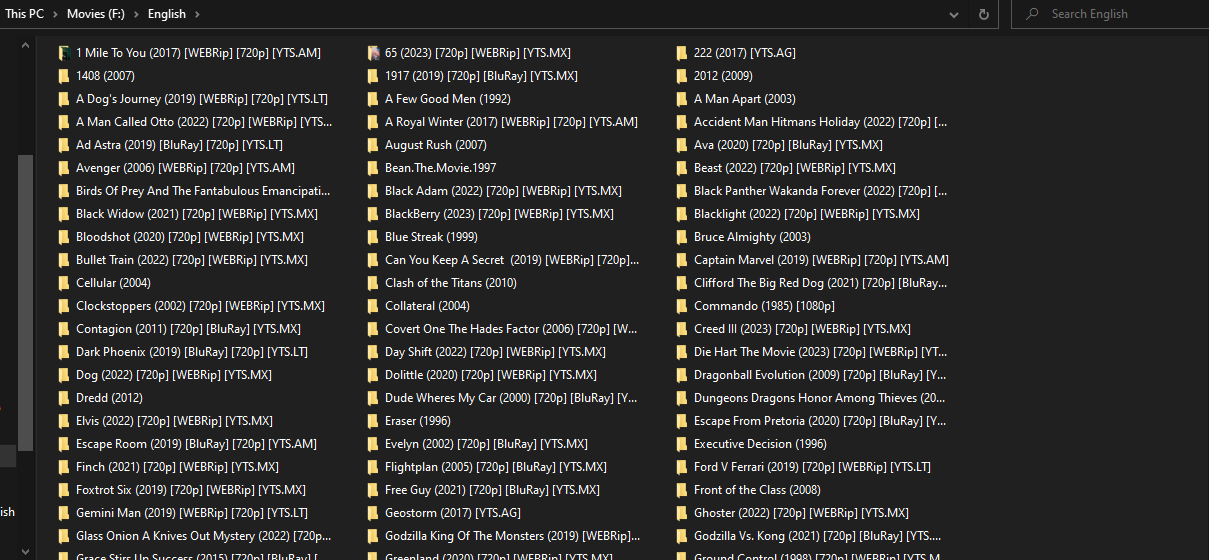Select Escape Room (2019) folder
The height and width of the screenshot is (560, 1209).
point(188,444)
